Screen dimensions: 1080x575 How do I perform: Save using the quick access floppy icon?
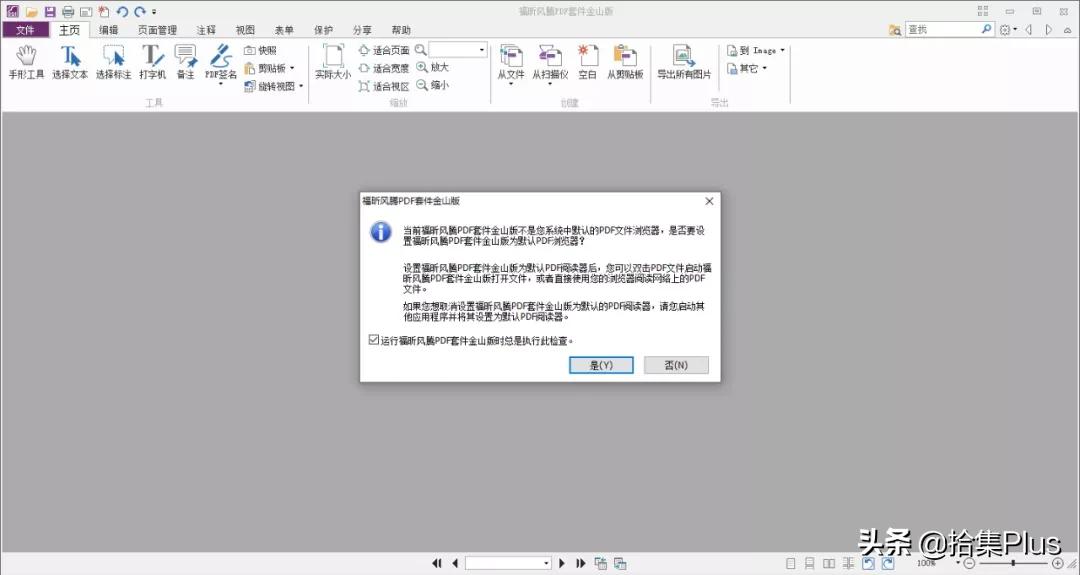click(50, 12)
